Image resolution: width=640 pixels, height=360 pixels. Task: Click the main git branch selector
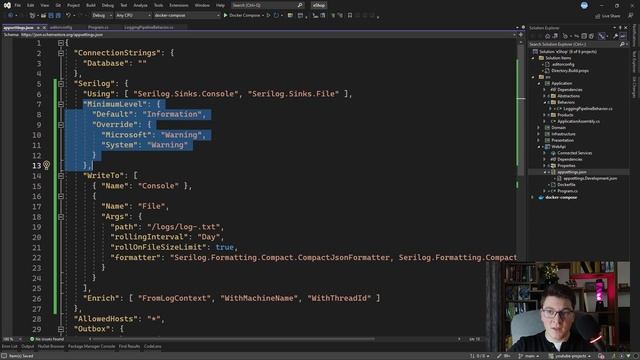[x=528, y=356]
